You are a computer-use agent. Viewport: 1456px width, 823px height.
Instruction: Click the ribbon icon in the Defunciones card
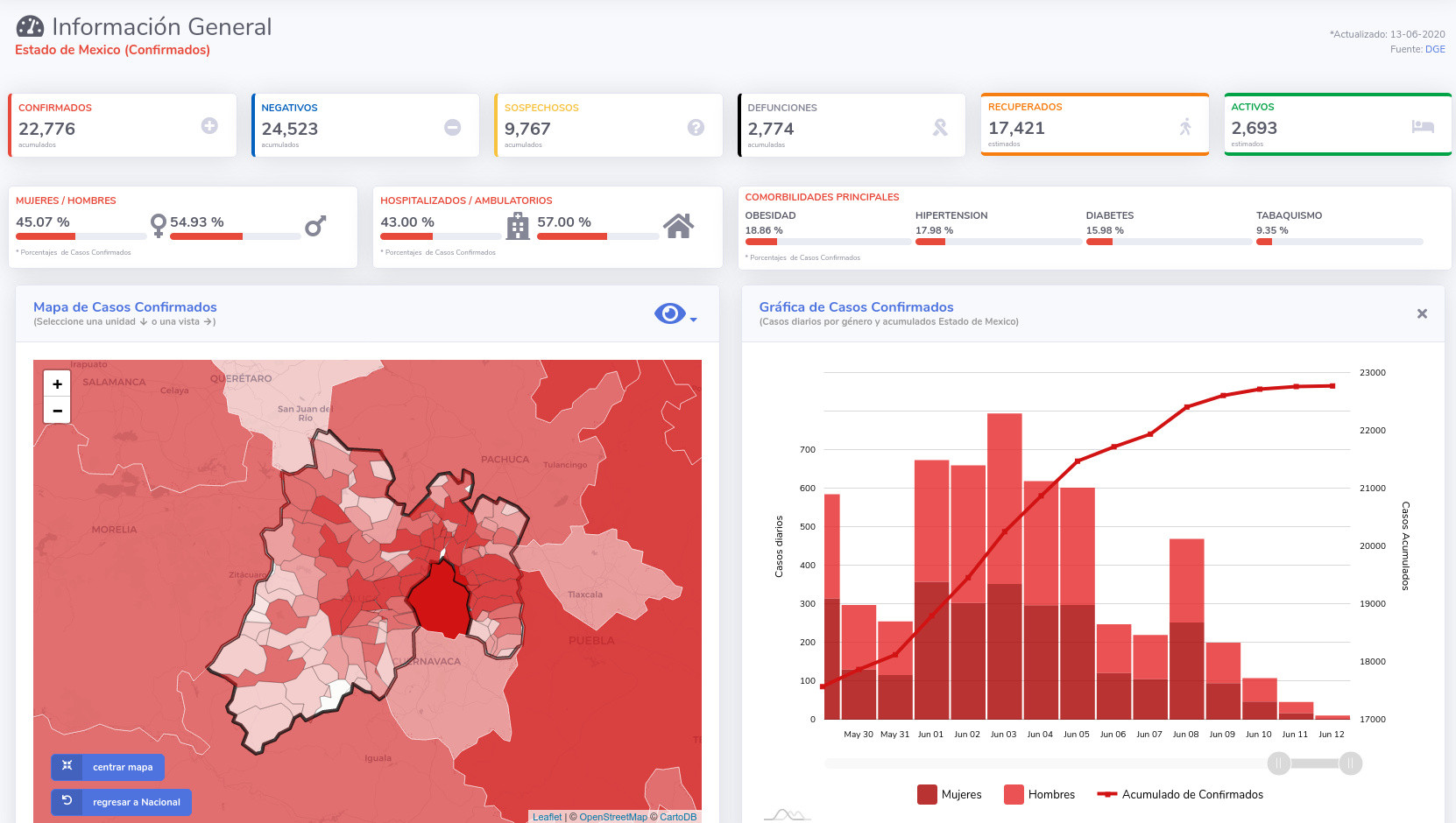(x=940, y=127)
